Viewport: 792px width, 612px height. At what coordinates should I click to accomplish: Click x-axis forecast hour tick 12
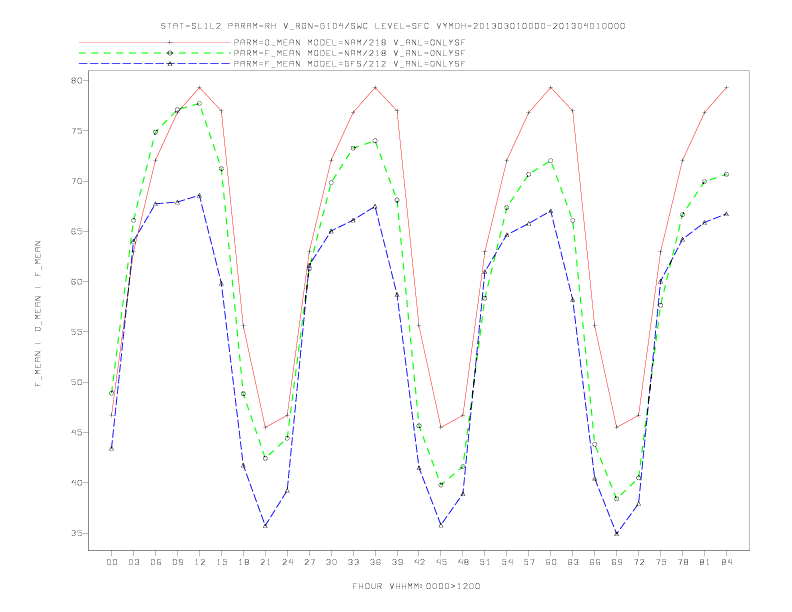point(200,562)
